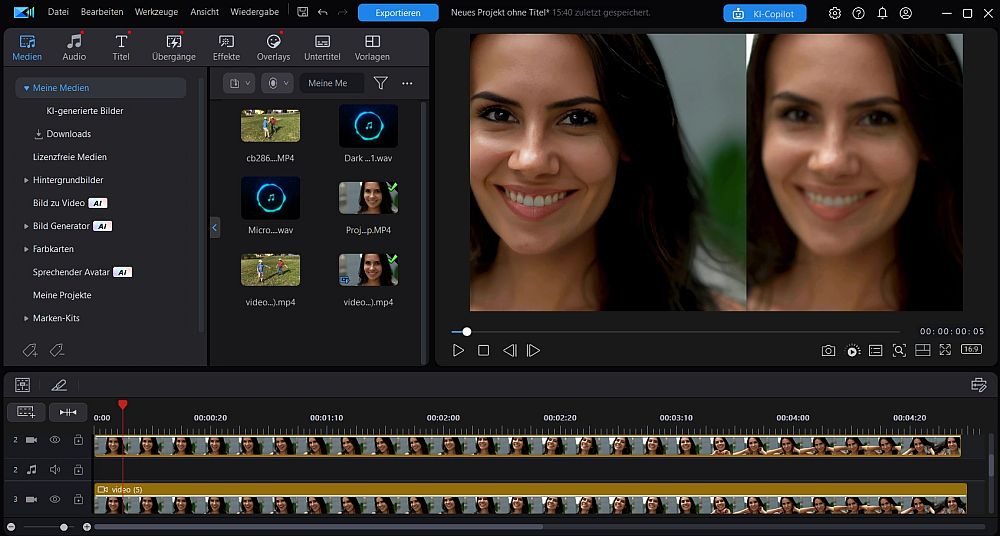Open Bild zu Video AI
The image size is (1000, 536).
point(70,203)
